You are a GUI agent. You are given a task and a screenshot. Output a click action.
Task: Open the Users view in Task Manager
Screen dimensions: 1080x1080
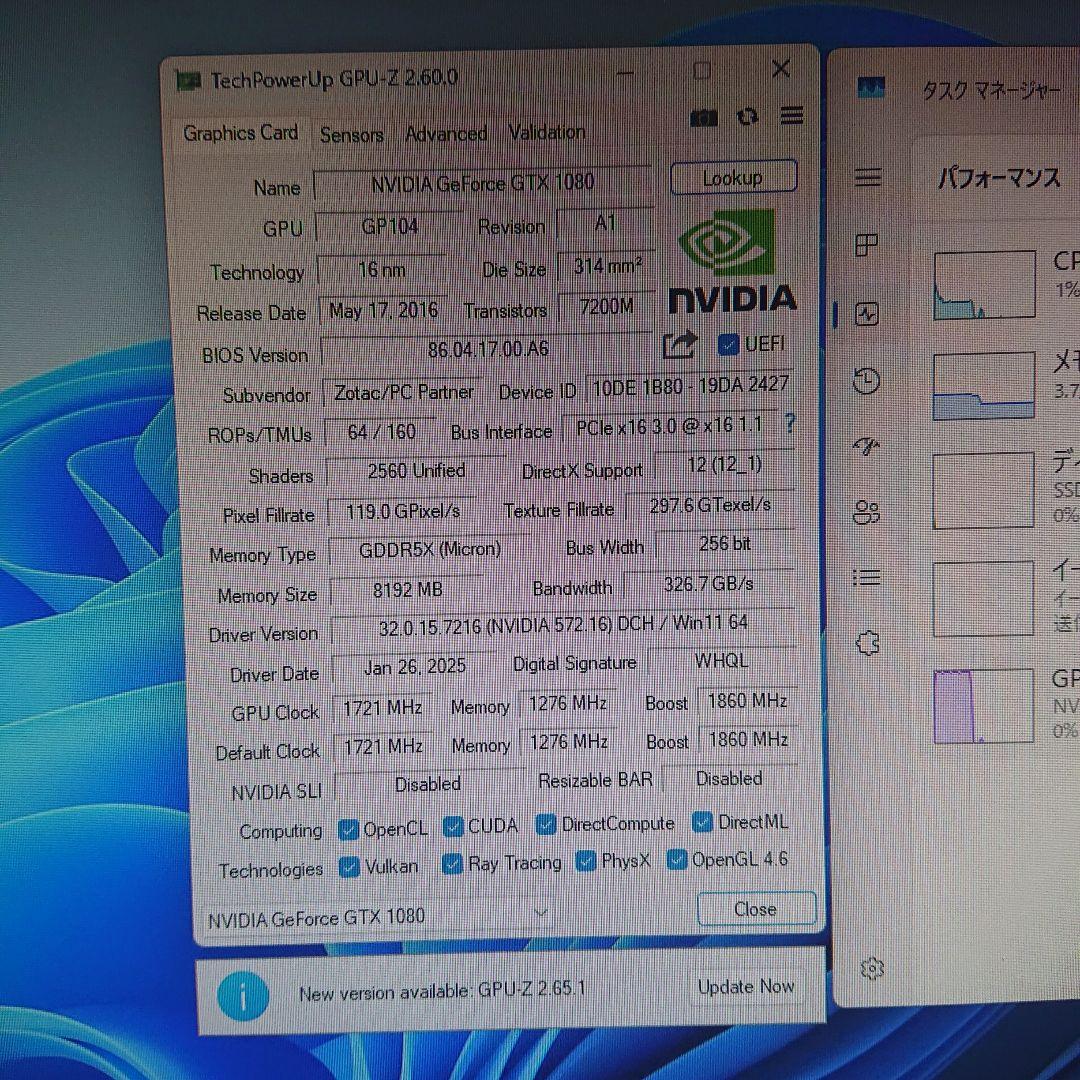click(866, 513)
